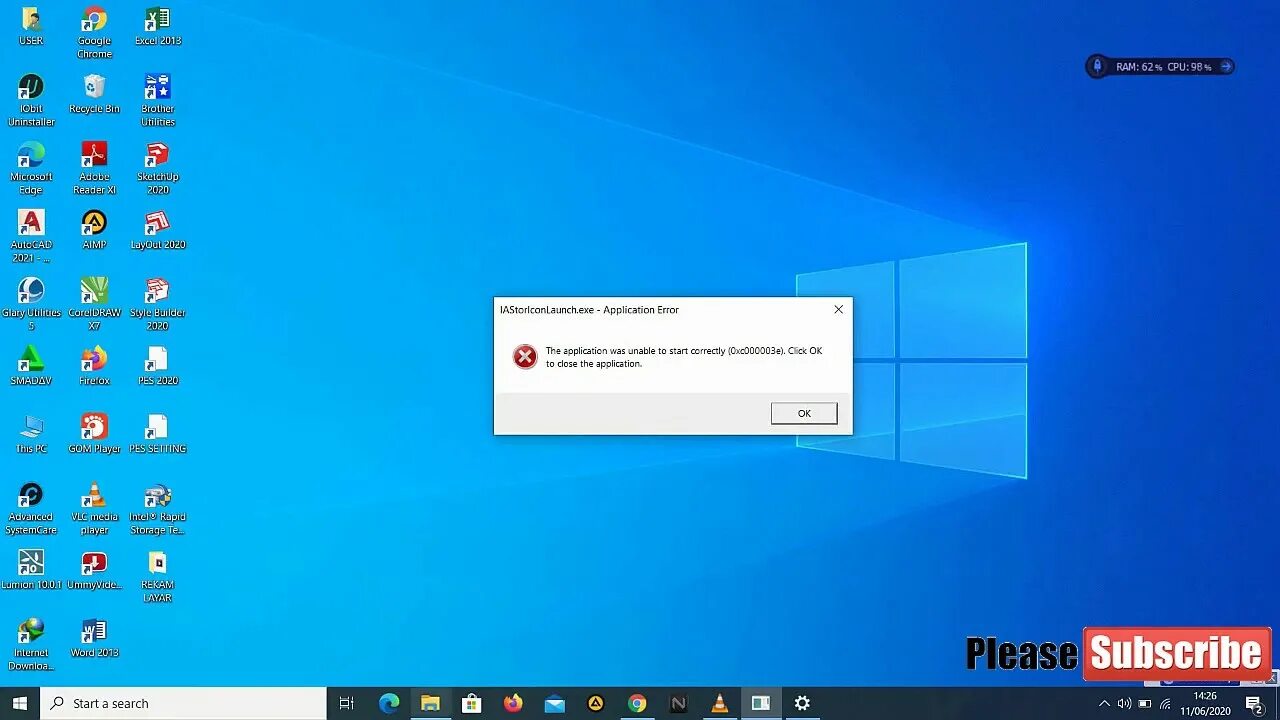Viewport: 1280px width, 720px height.
Task: Click the rocket icon on the performance monitor widget
Action: [1097, 67]
